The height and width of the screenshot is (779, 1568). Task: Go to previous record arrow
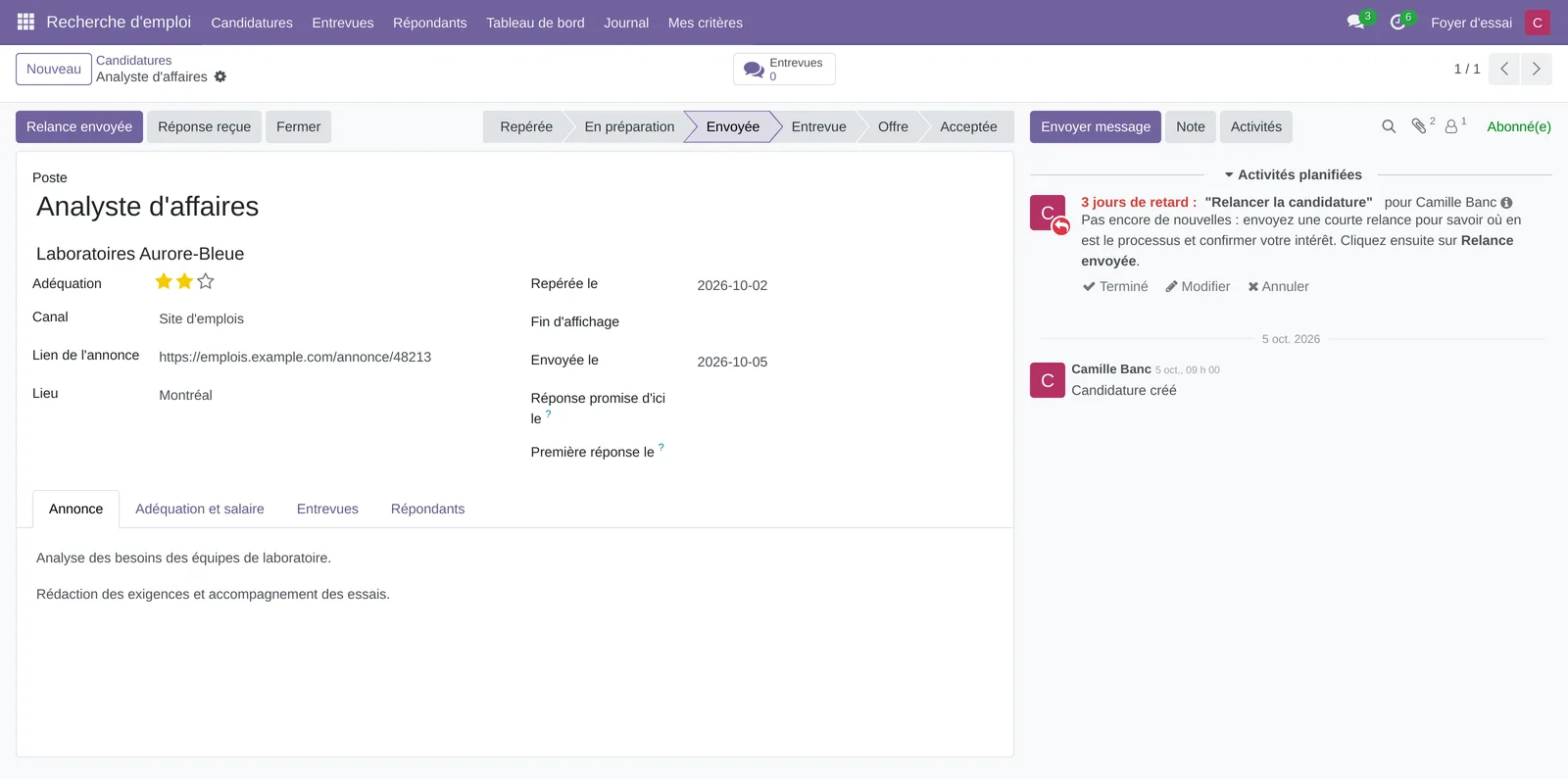(x=1504, y=69)
